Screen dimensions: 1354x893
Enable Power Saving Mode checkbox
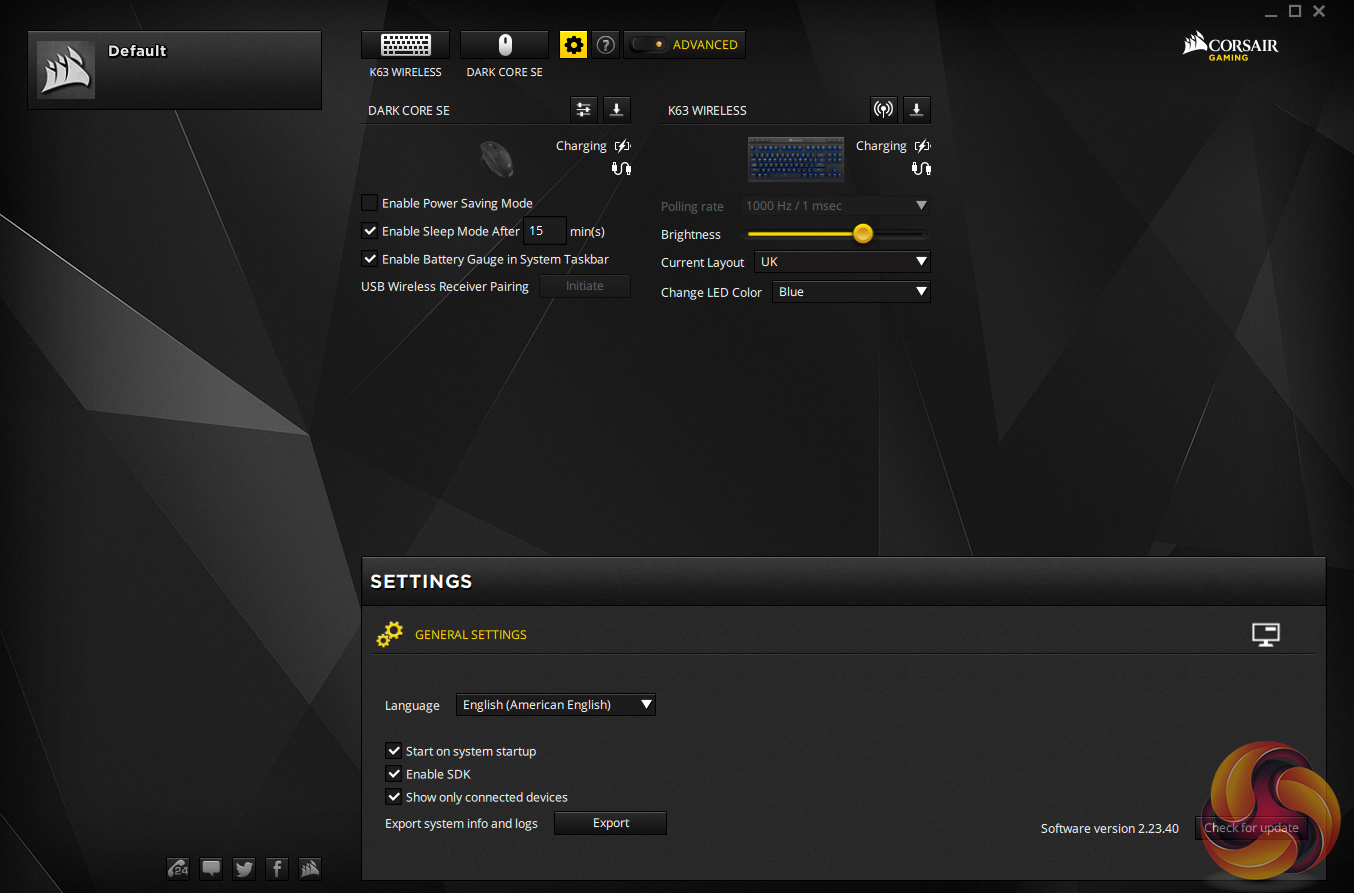point(370,203)
